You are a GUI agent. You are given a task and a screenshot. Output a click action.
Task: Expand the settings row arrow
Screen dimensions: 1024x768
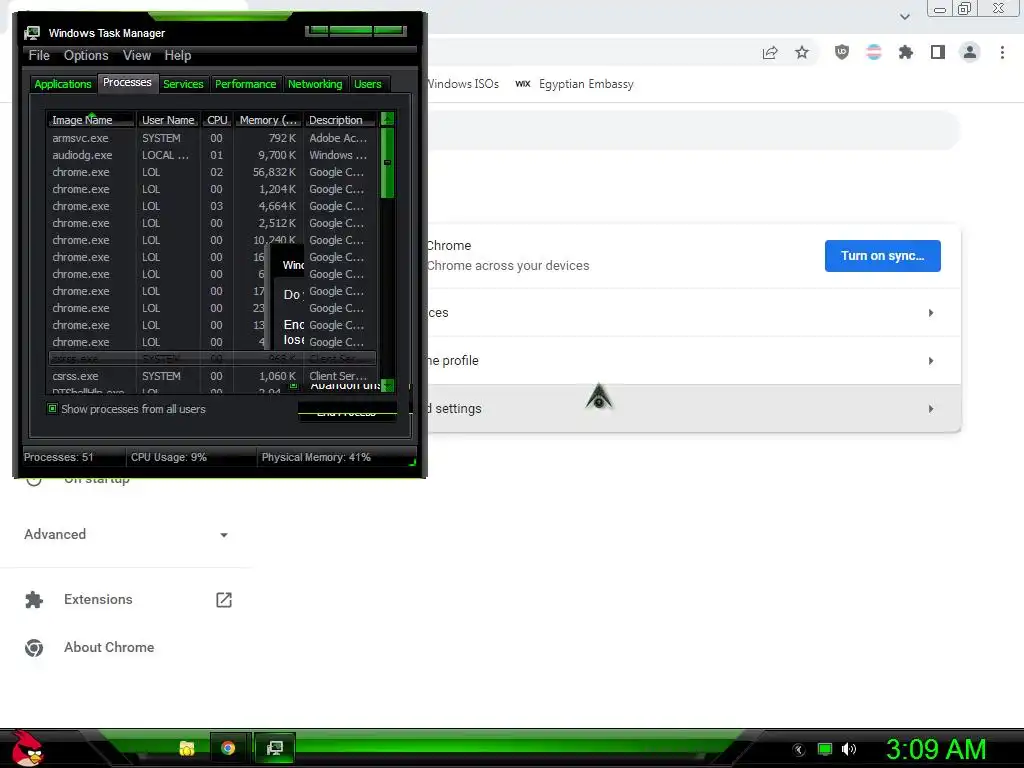pos(931,409)
